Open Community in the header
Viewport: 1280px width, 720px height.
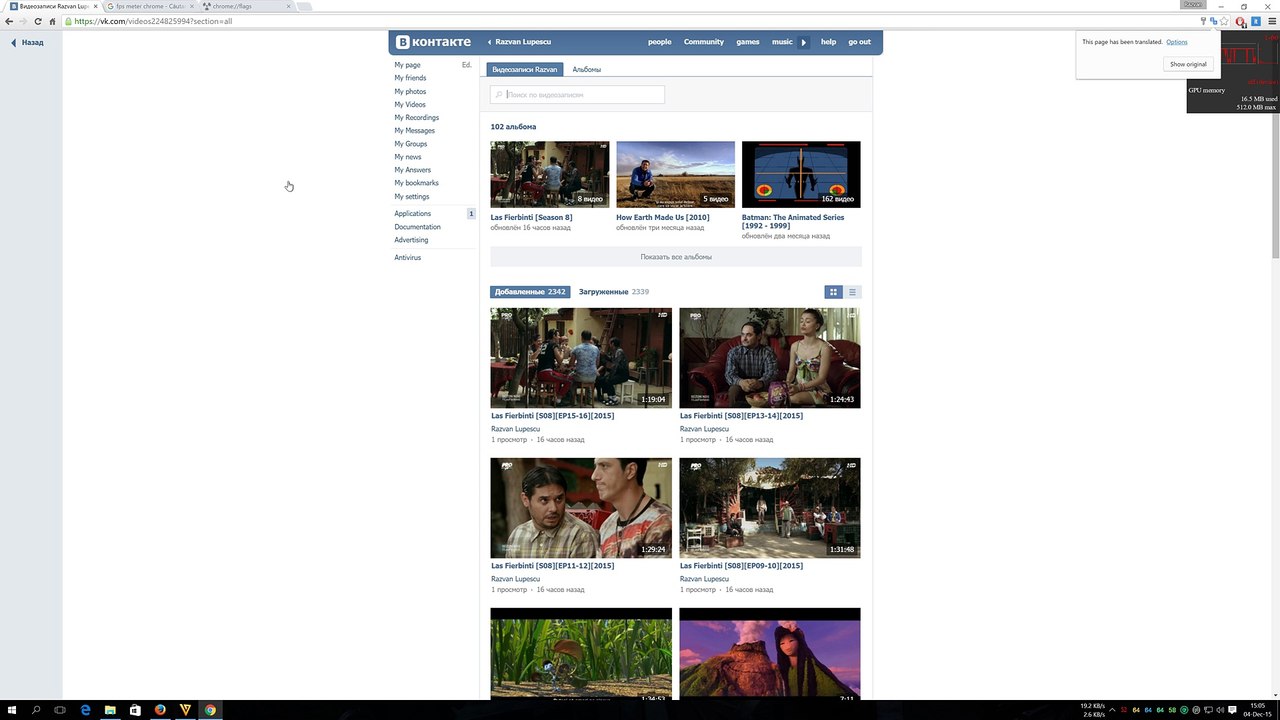704,42
